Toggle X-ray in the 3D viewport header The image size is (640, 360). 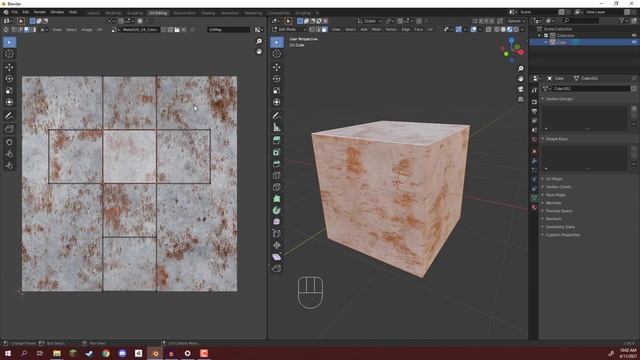489,29
